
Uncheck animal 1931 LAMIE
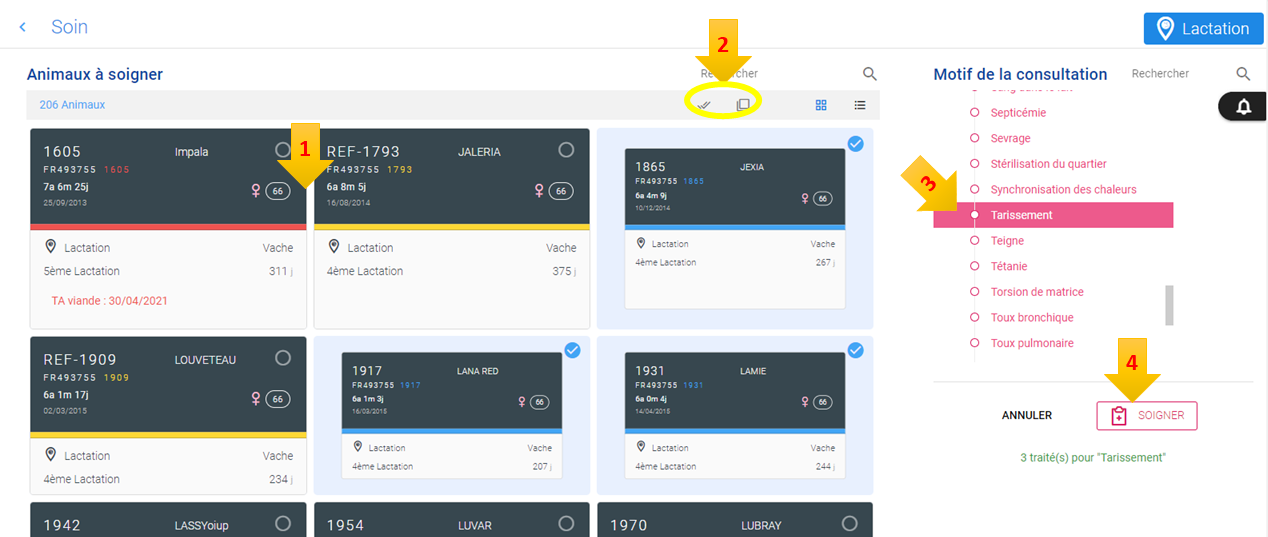855,350
